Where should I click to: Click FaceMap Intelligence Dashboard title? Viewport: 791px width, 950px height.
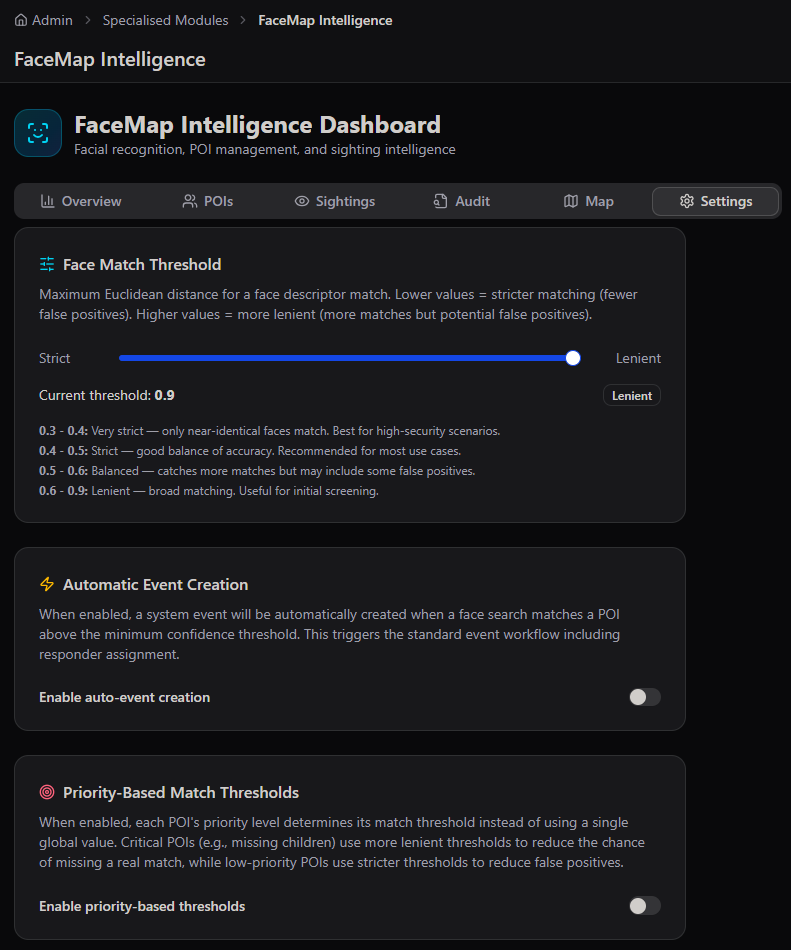257,125
